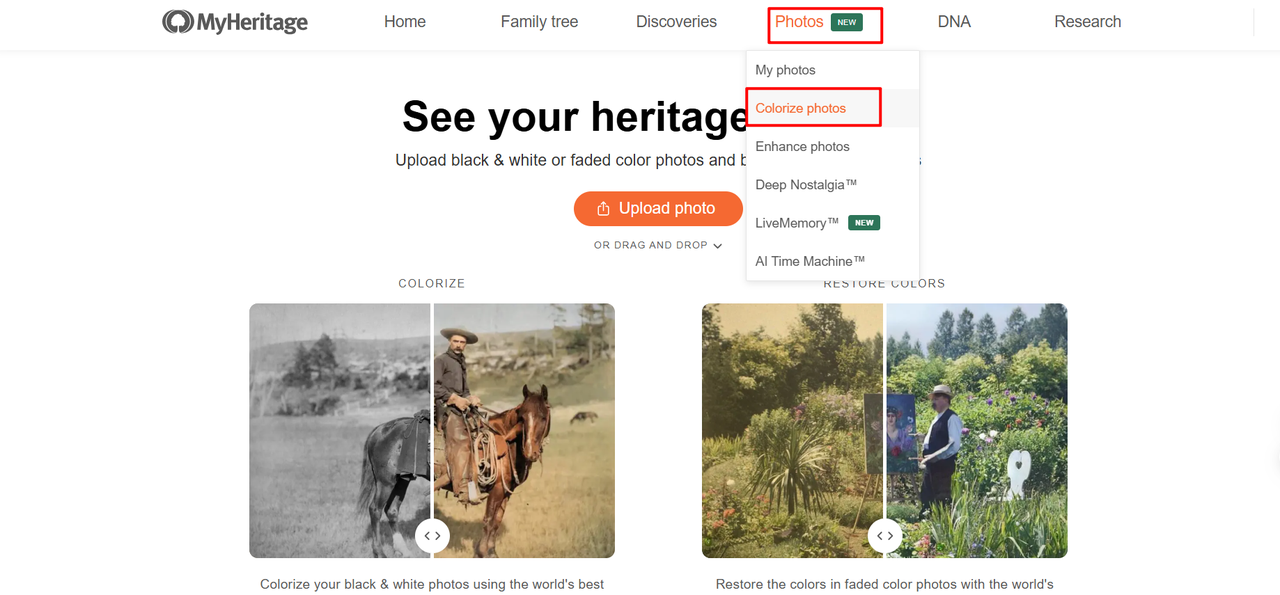Select Colorize photos from the dropdown
The width and height of the screenshot is (1280, 595).
click(x=800, y=107)
